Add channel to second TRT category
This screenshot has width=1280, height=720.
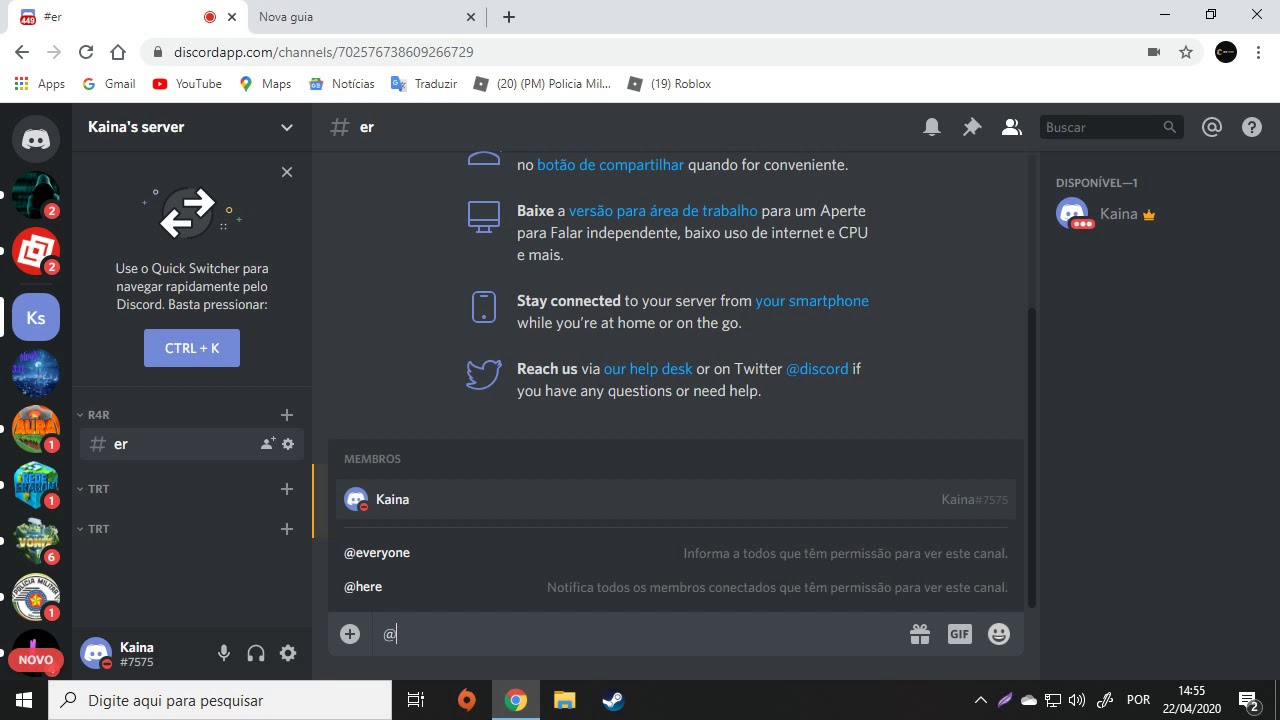coord(287,529)
